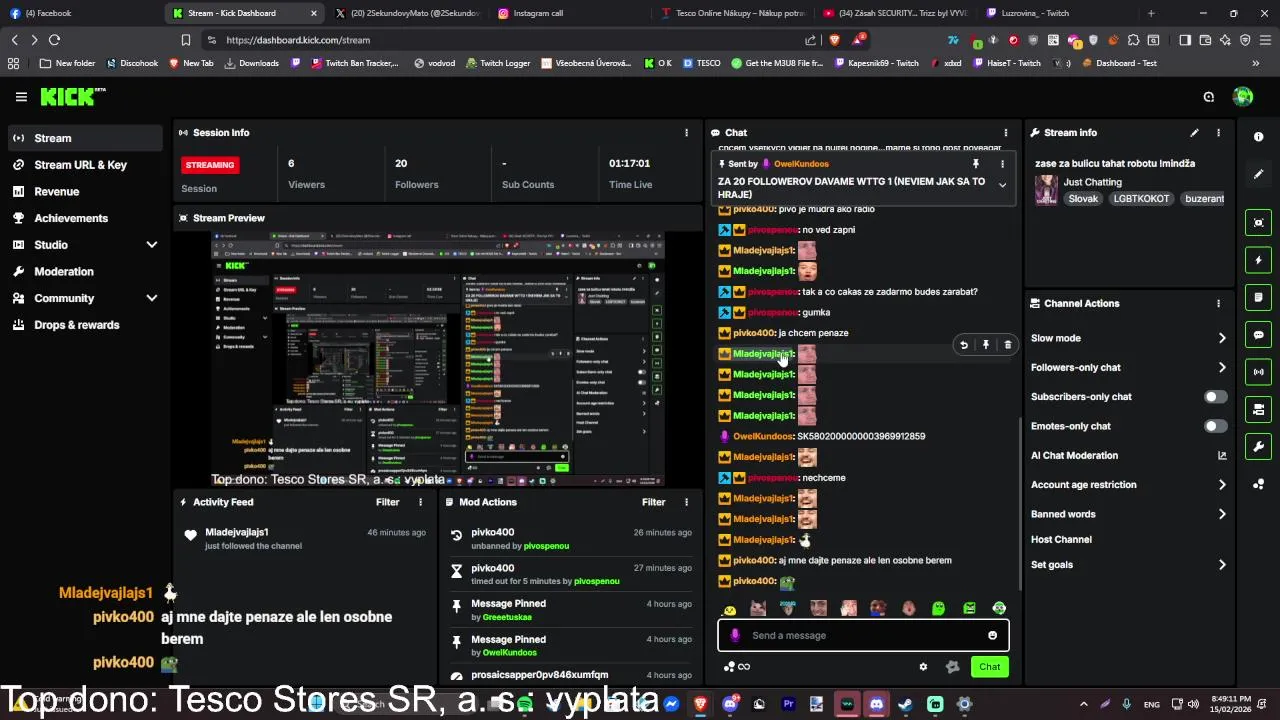1280x720 pixels.
Task: Unpin the pinned message using its pin icon
Action: point(976,164)
